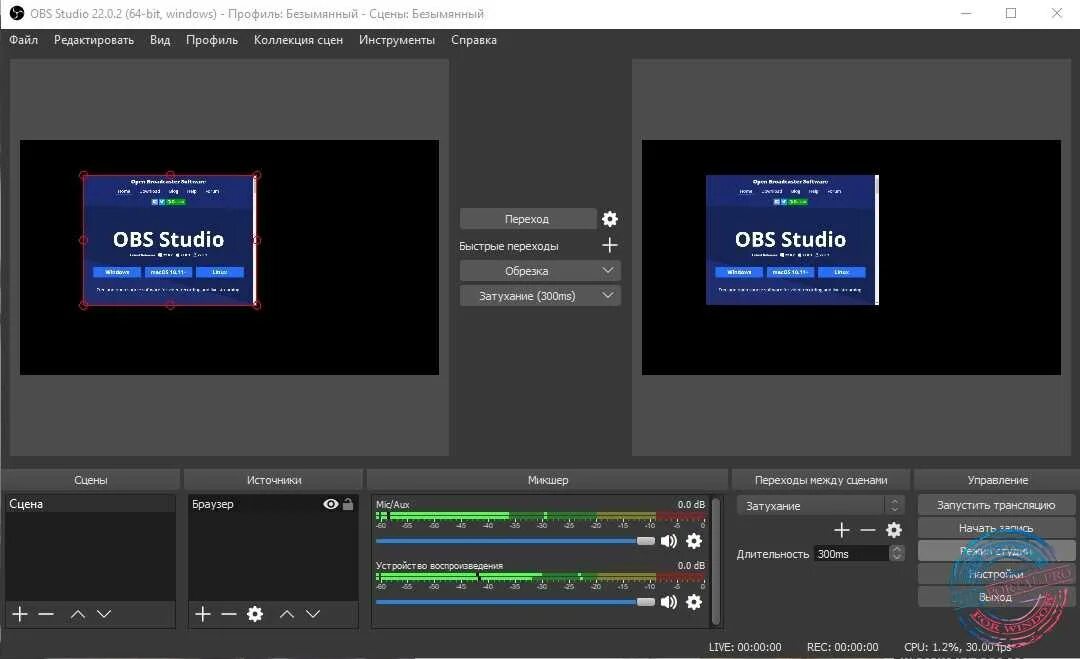Image resolution: width=1080 pixels, height=659 pixels.
Task: Click the OBS logo in title bar
Action: point(17,13)
